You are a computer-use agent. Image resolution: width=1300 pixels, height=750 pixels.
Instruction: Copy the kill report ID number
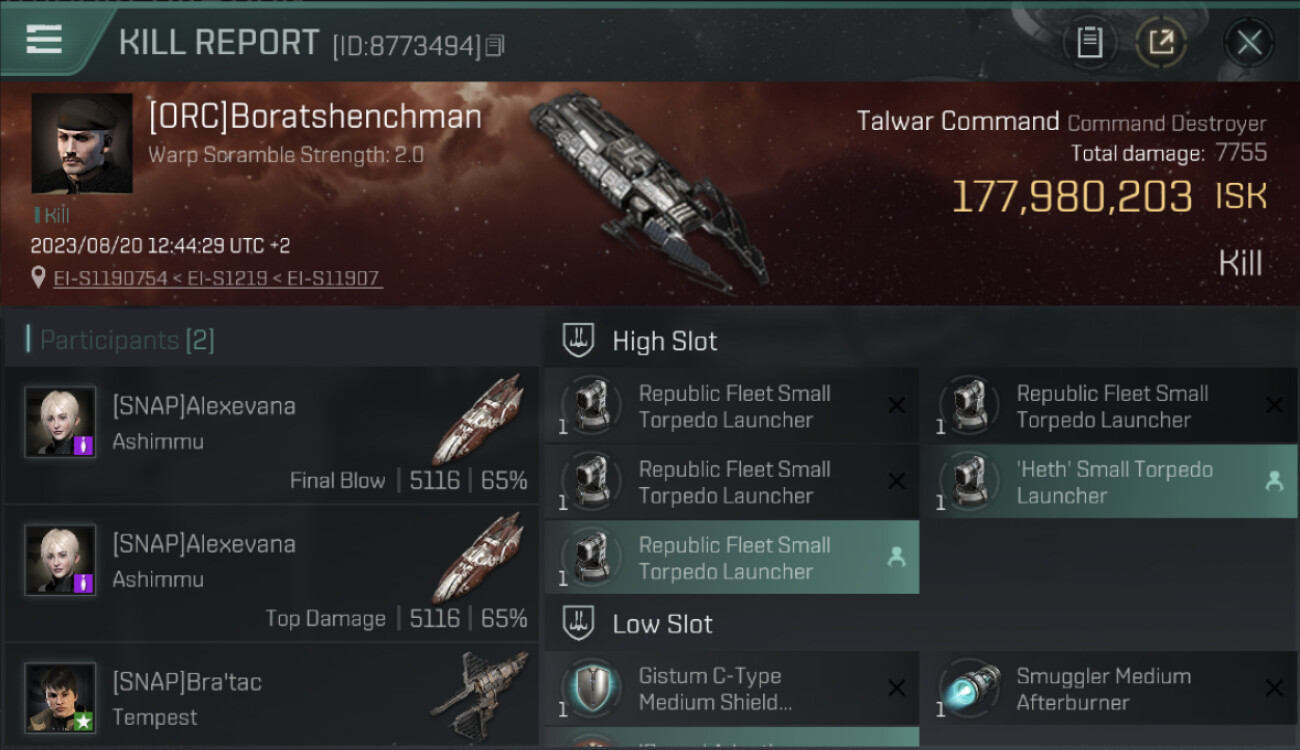click(496, 45)
